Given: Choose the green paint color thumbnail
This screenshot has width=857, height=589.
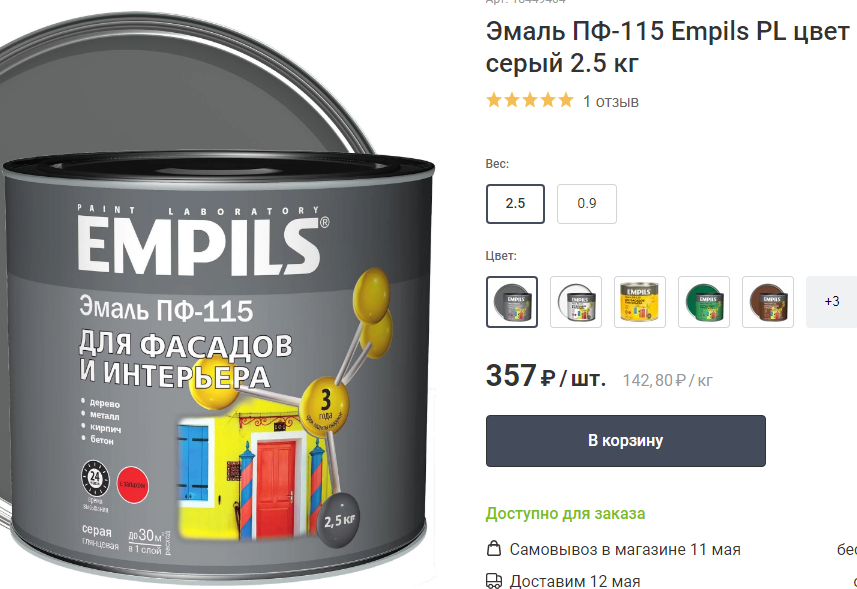Looking at the screenshot, I should tap(703, 302).
